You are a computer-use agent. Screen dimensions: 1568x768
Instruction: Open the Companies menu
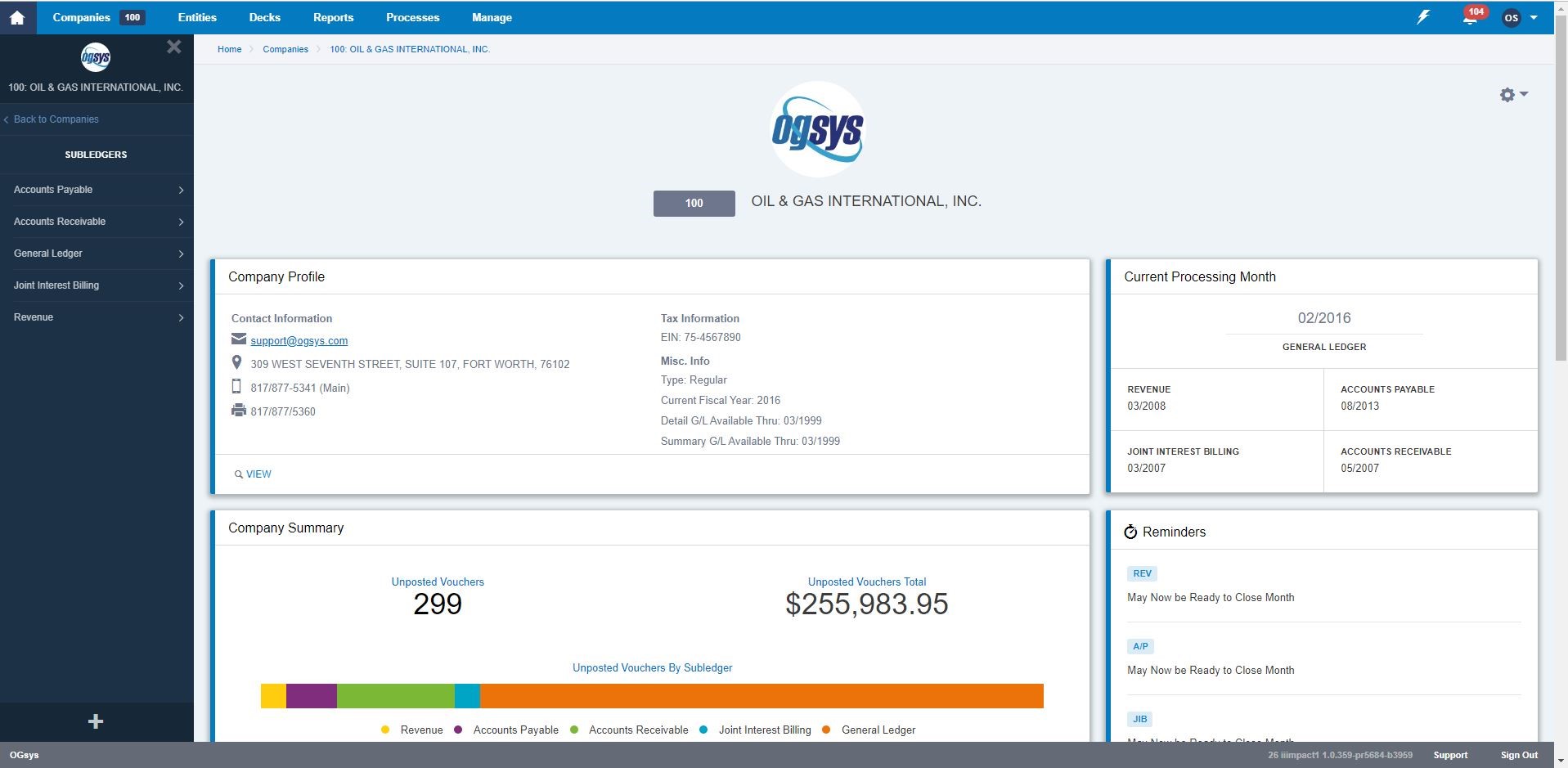(81, 17)
